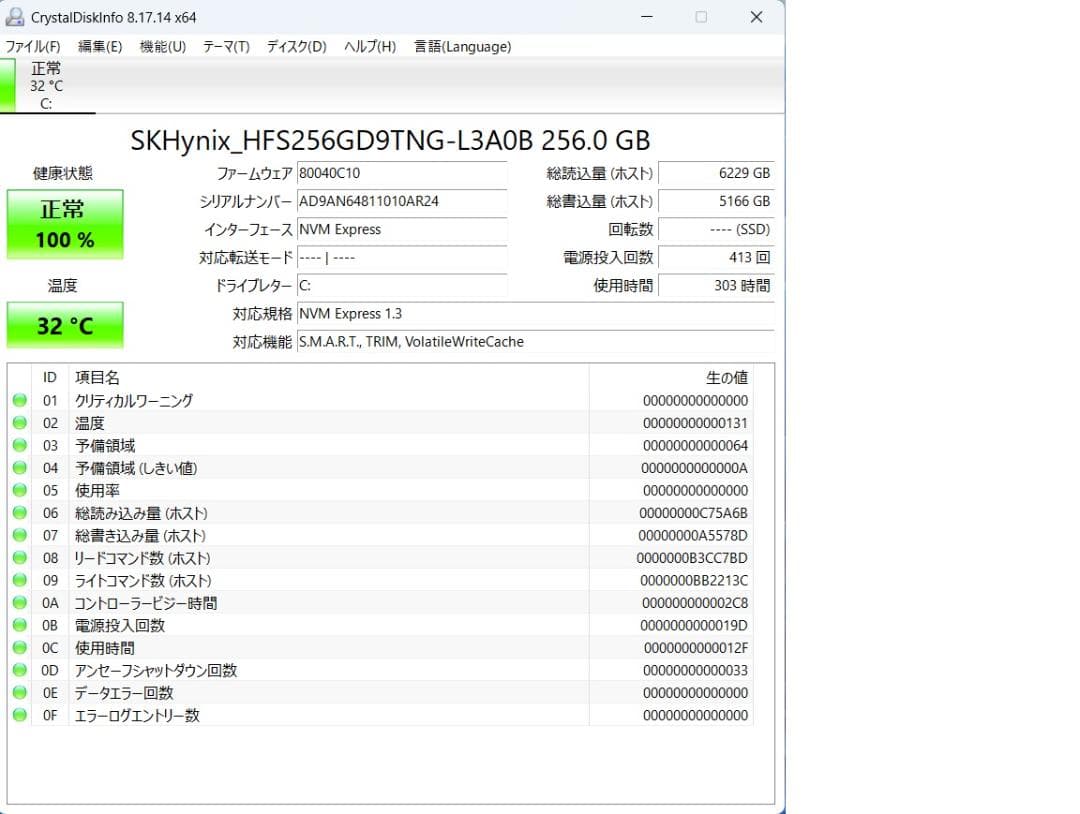The width and height of the screenshot is (1080, 814).
Task: Open the ディスク(D) drive selector
Action: [x=295, y=46]
